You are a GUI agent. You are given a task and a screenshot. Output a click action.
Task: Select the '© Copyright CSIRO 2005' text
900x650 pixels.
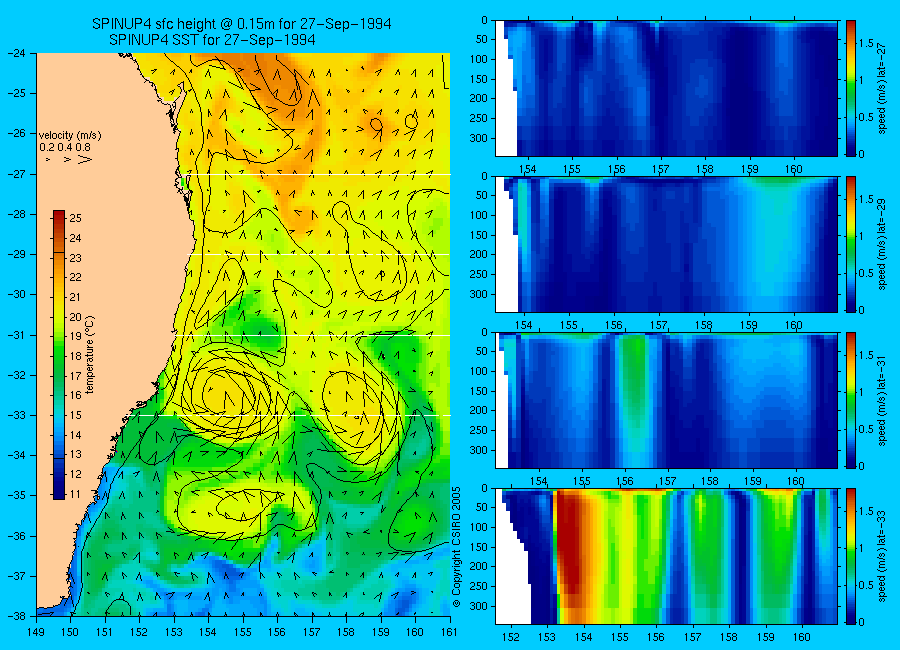[x=456, y=547]
